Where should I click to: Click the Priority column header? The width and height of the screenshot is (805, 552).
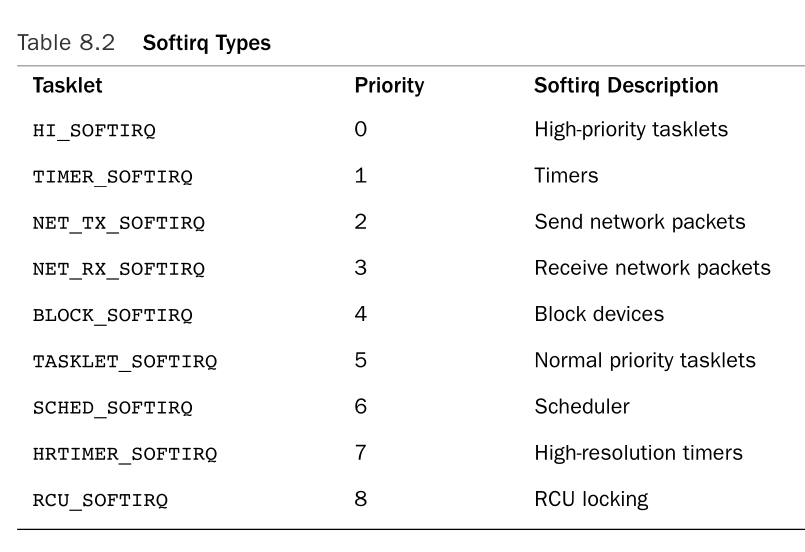(x=389, y=86)
